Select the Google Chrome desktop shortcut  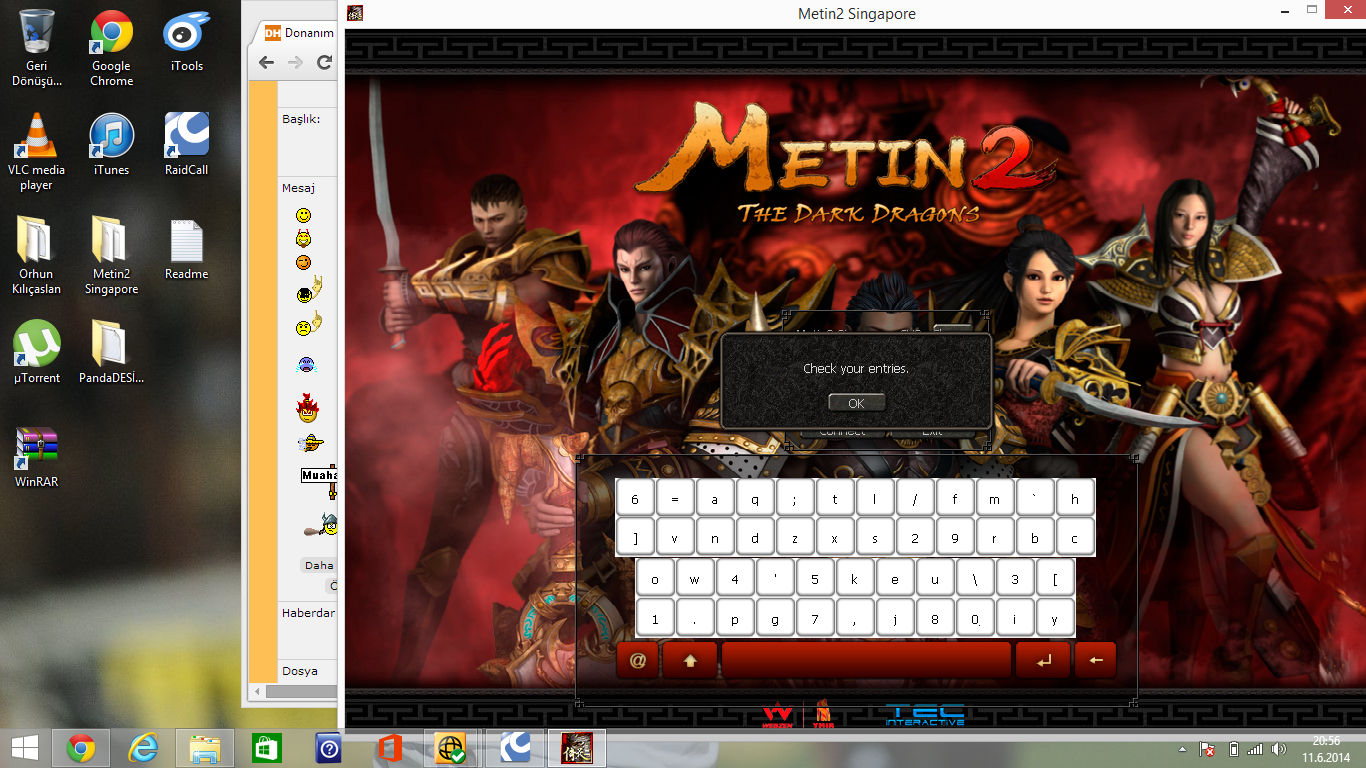pyautogui.click(x=111, y=48)
